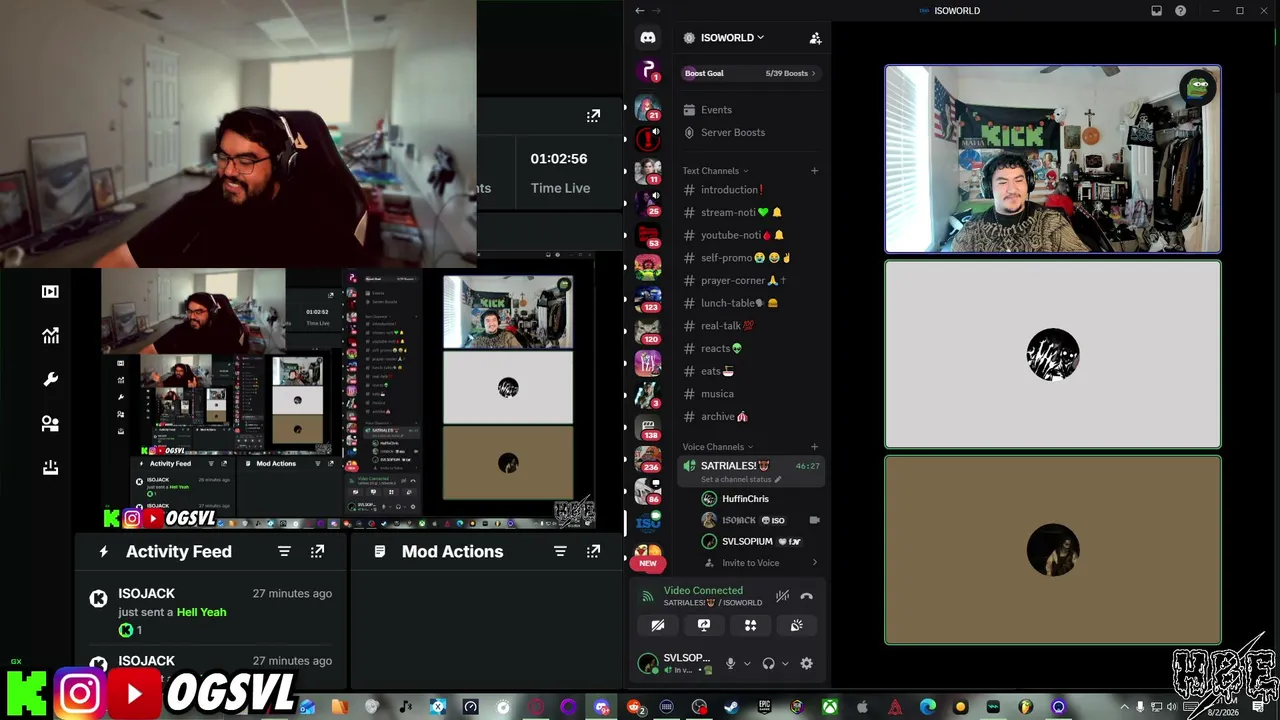
Task: Open microphone input options arrow
Action: coord(746,663)
